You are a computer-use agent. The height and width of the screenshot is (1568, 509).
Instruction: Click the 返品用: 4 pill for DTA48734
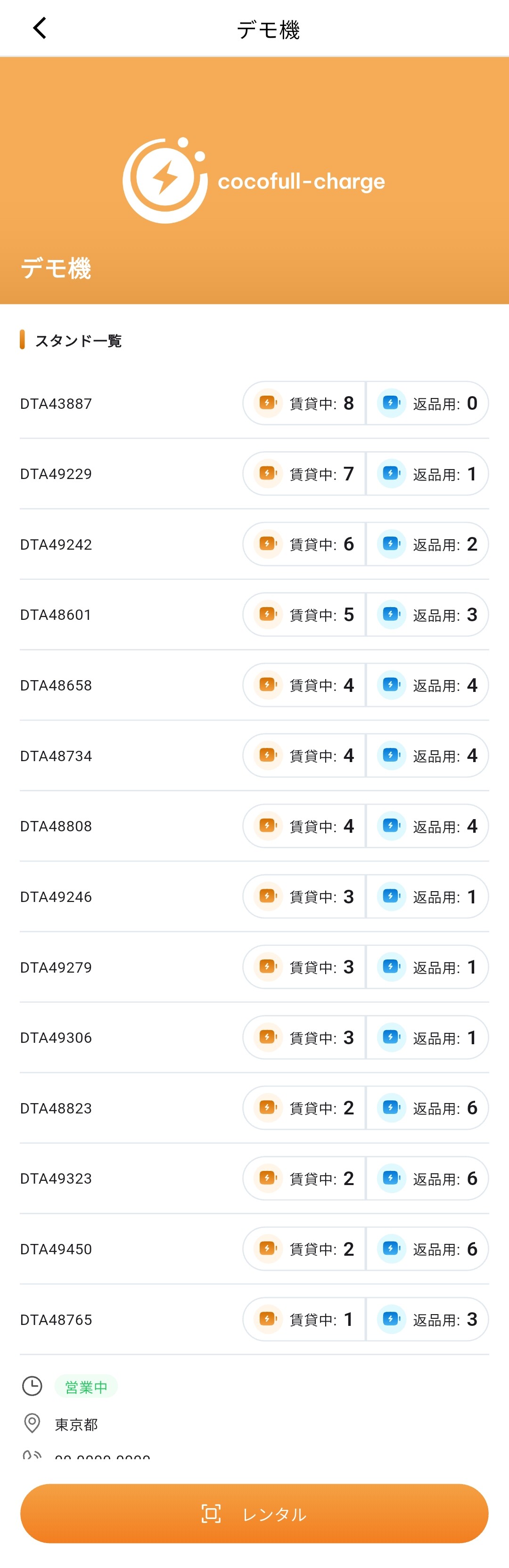(x=427, y=756)
